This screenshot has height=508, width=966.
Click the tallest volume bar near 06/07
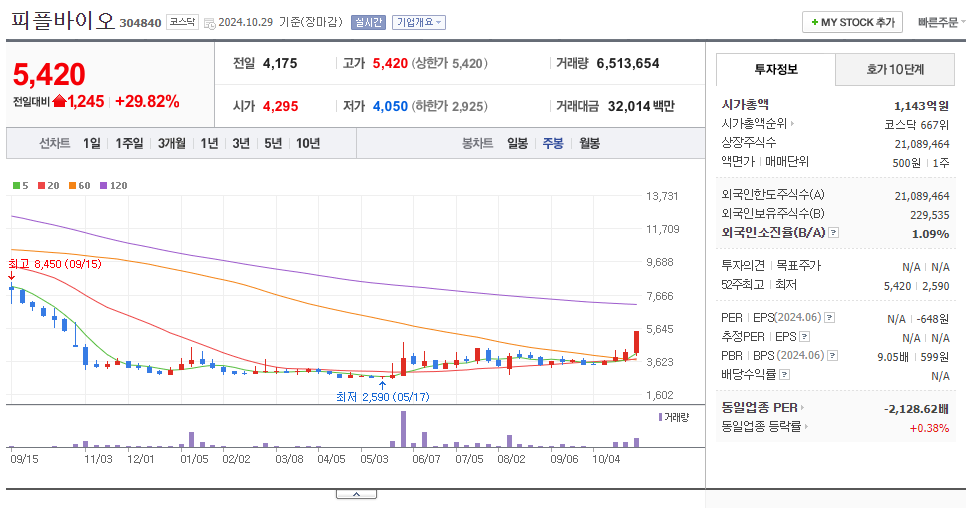[x=404, y=429]
